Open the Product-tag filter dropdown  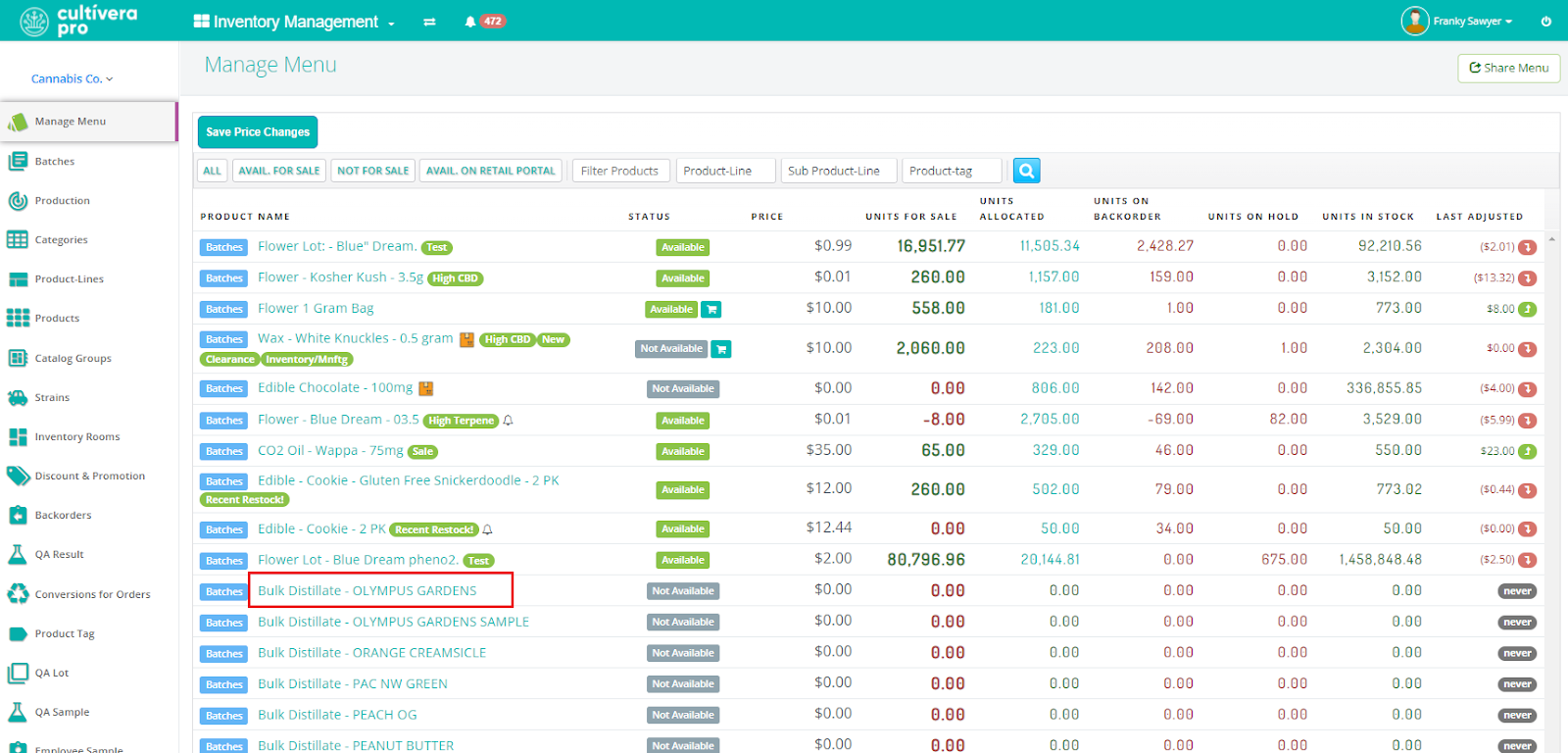[952, 171]
